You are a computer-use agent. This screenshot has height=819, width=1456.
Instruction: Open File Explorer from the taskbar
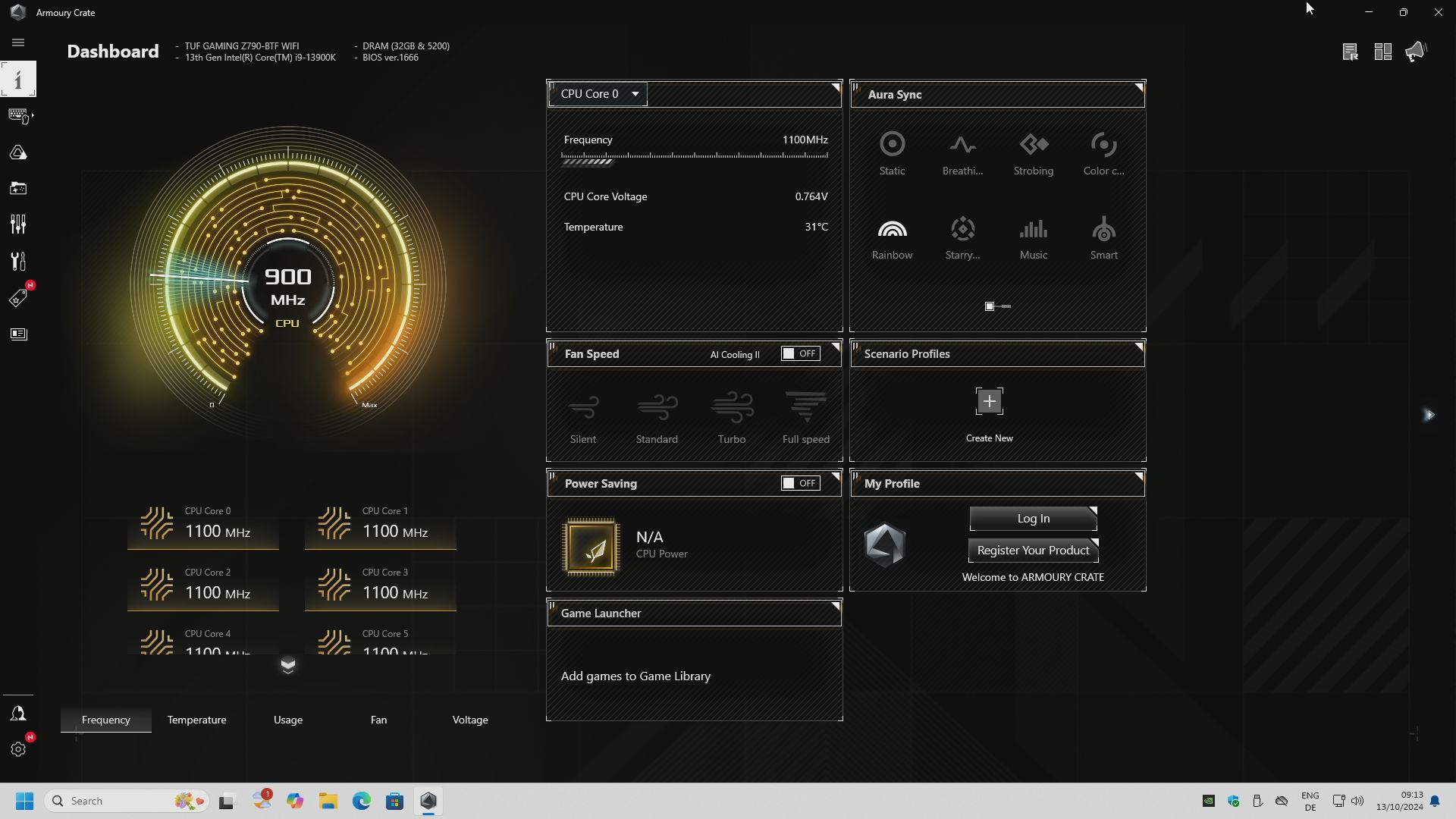point(328,801)
